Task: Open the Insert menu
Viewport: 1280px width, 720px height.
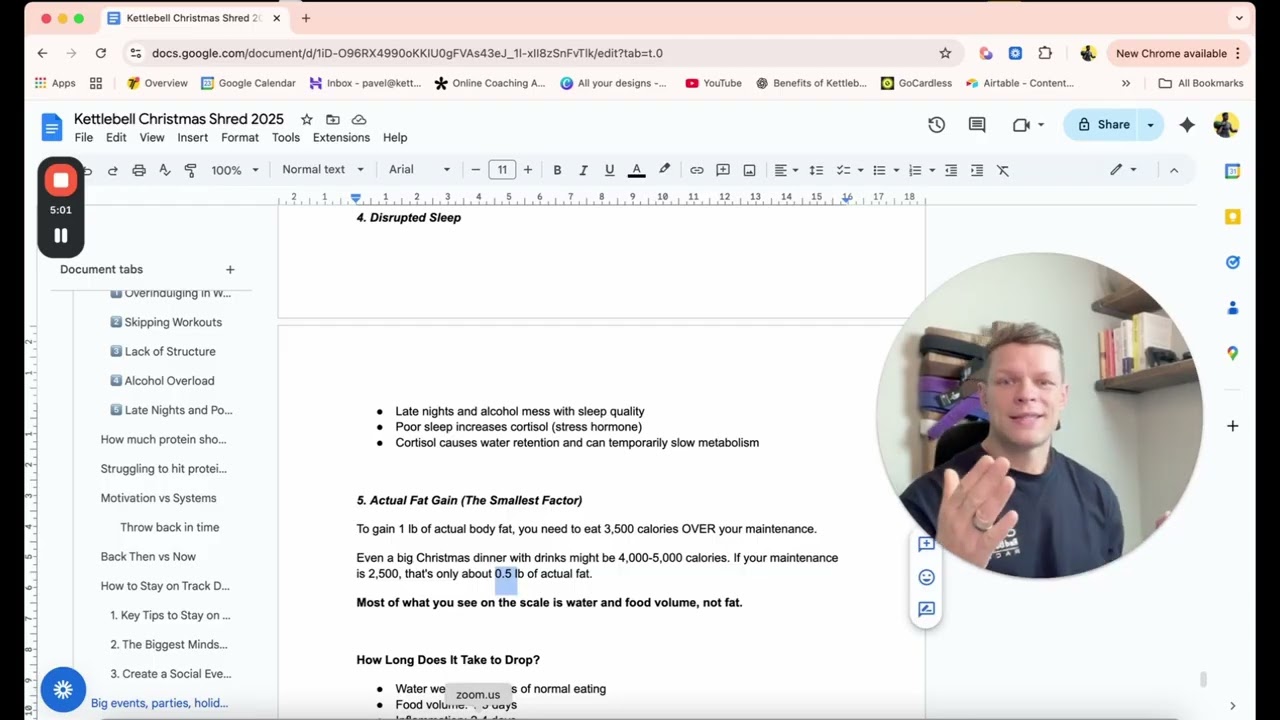Action: click(192, 137)
